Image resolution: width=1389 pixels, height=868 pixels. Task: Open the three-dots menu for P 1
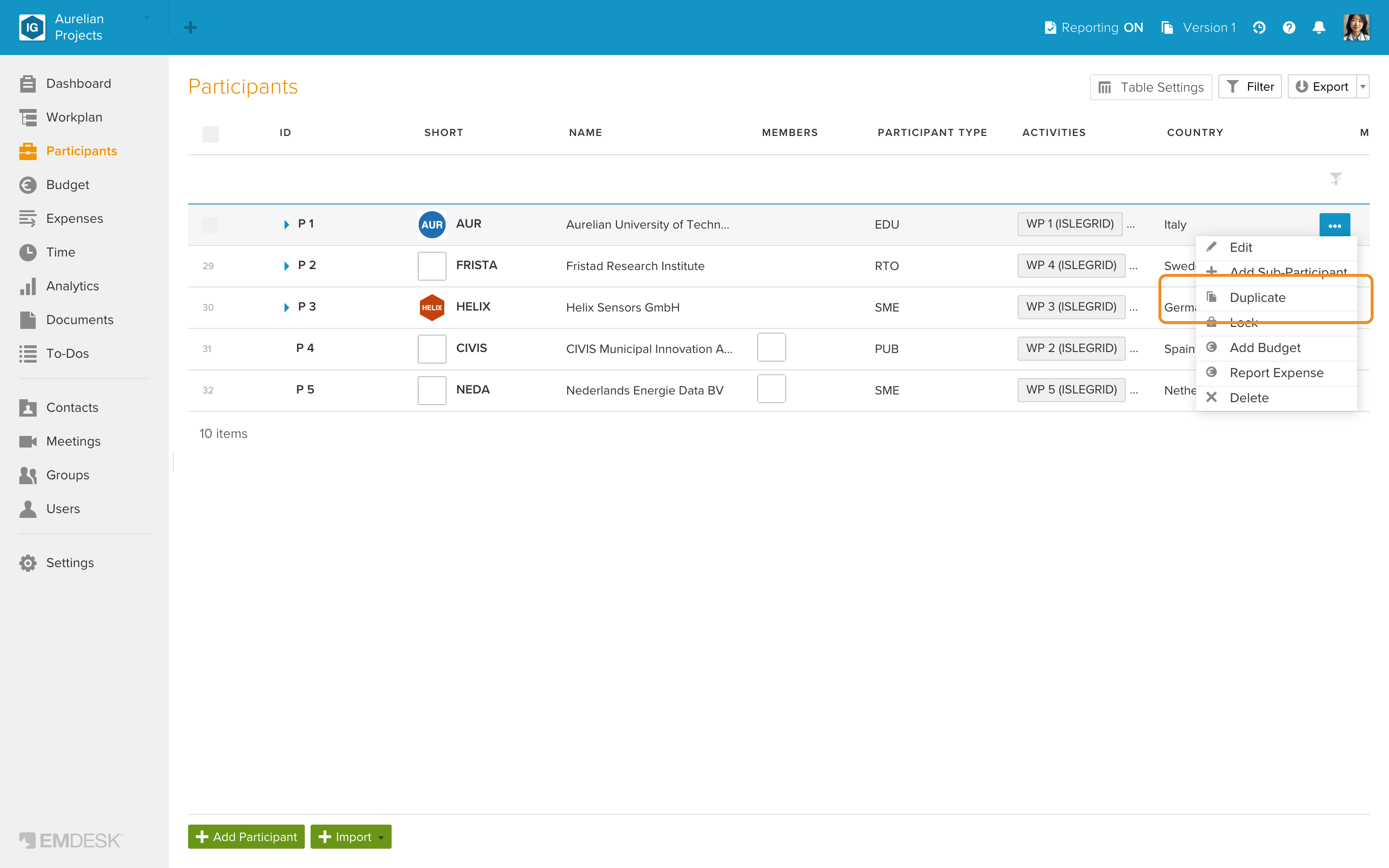coord(1335,225)
